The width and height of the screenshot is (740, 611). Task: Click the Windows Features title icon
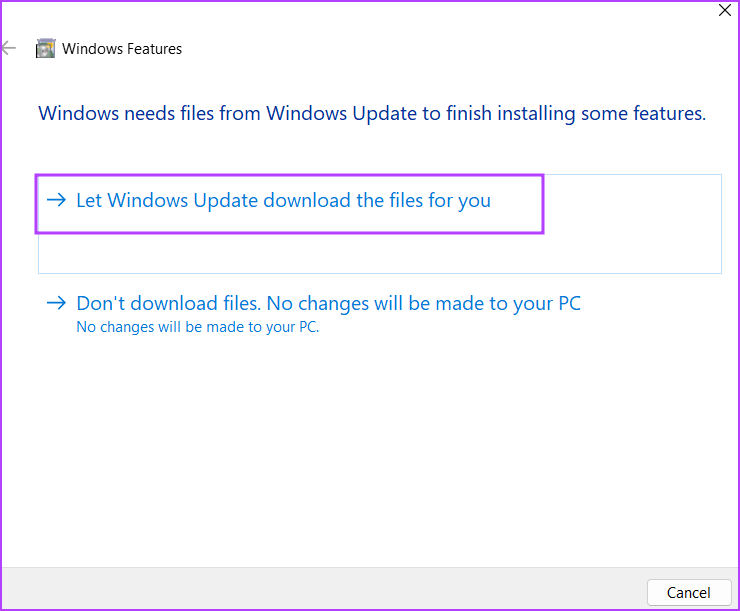click(x=46, y=49)
